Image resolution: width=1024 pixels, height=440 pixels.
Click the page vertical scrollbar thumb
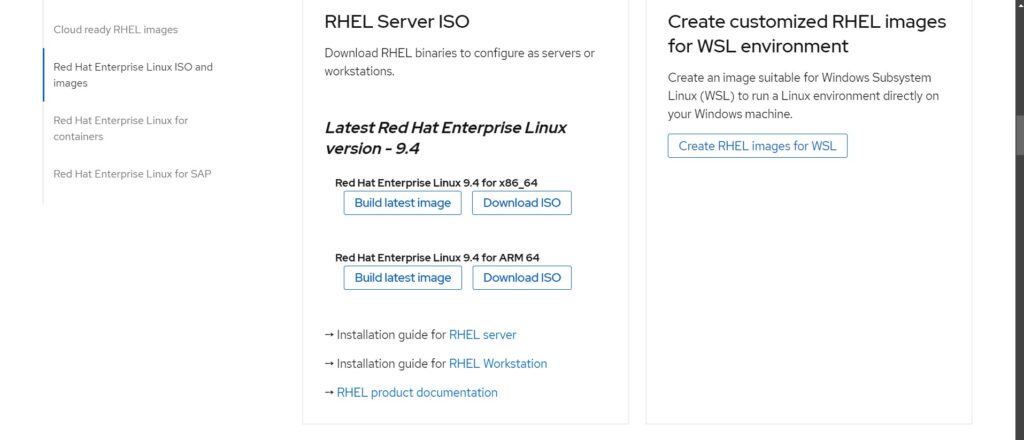tap(1019, 136)
